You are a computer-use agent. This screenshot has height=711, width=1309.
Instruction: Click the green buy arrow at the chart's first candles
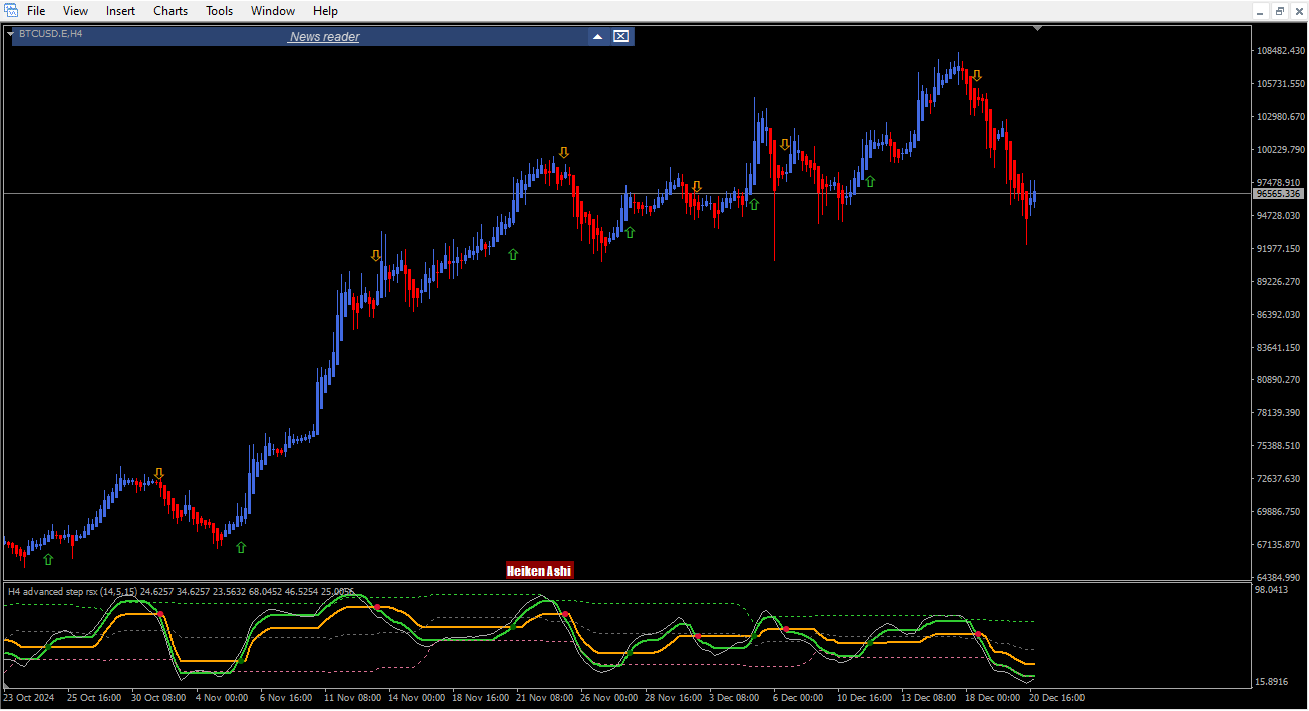[x=48, y=559]
